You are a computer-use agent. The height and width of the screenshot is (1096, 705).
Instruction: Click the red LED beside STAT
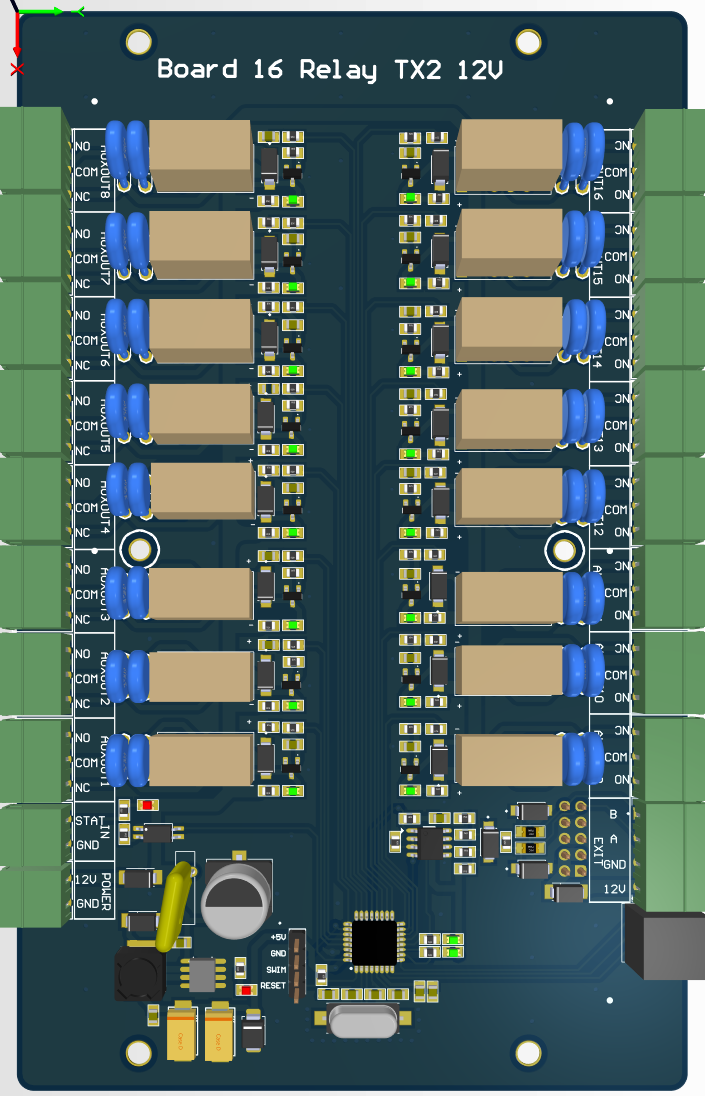(147, 805)
